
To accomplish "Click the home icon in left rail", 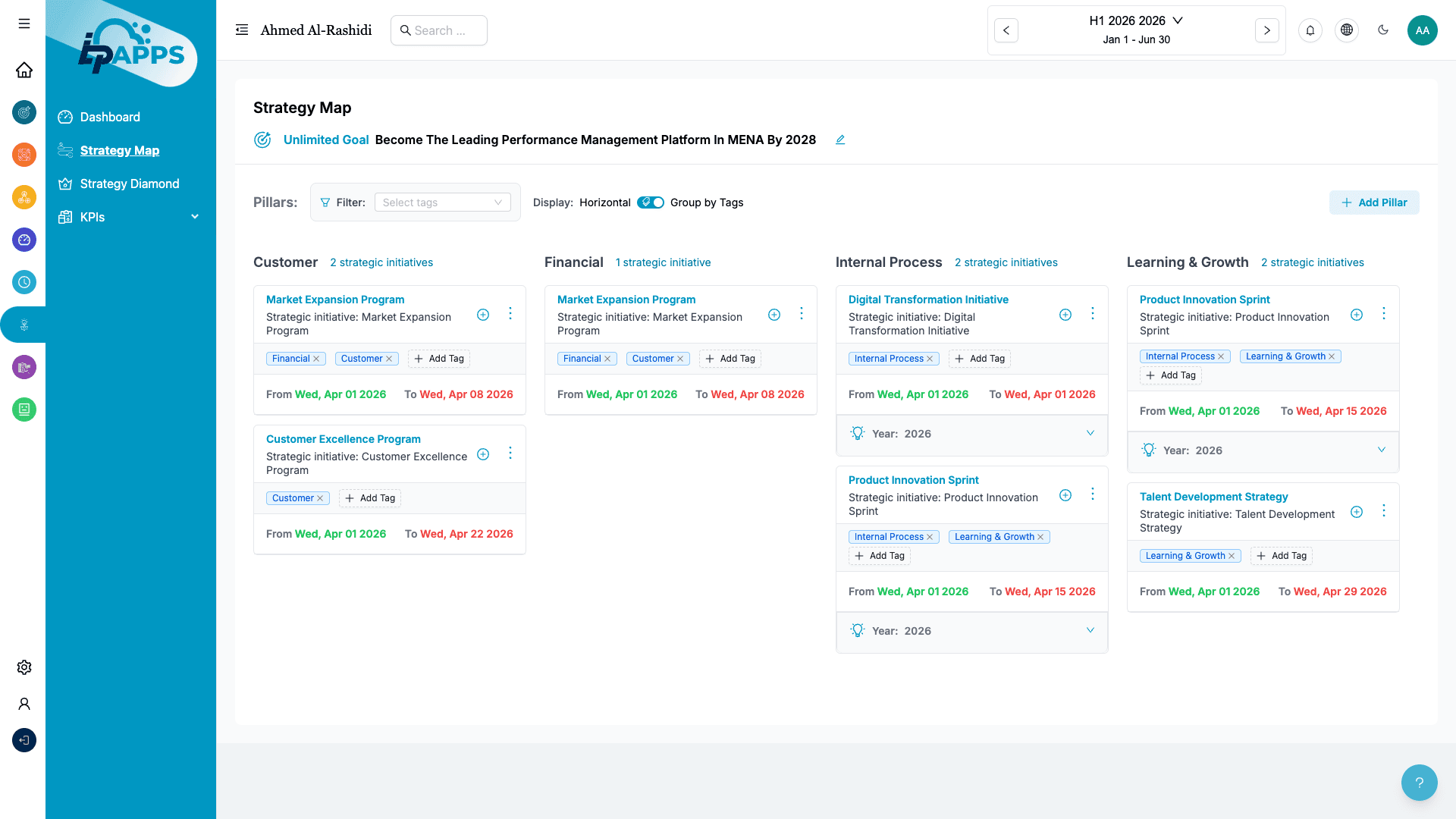I will tap(24, 70).
